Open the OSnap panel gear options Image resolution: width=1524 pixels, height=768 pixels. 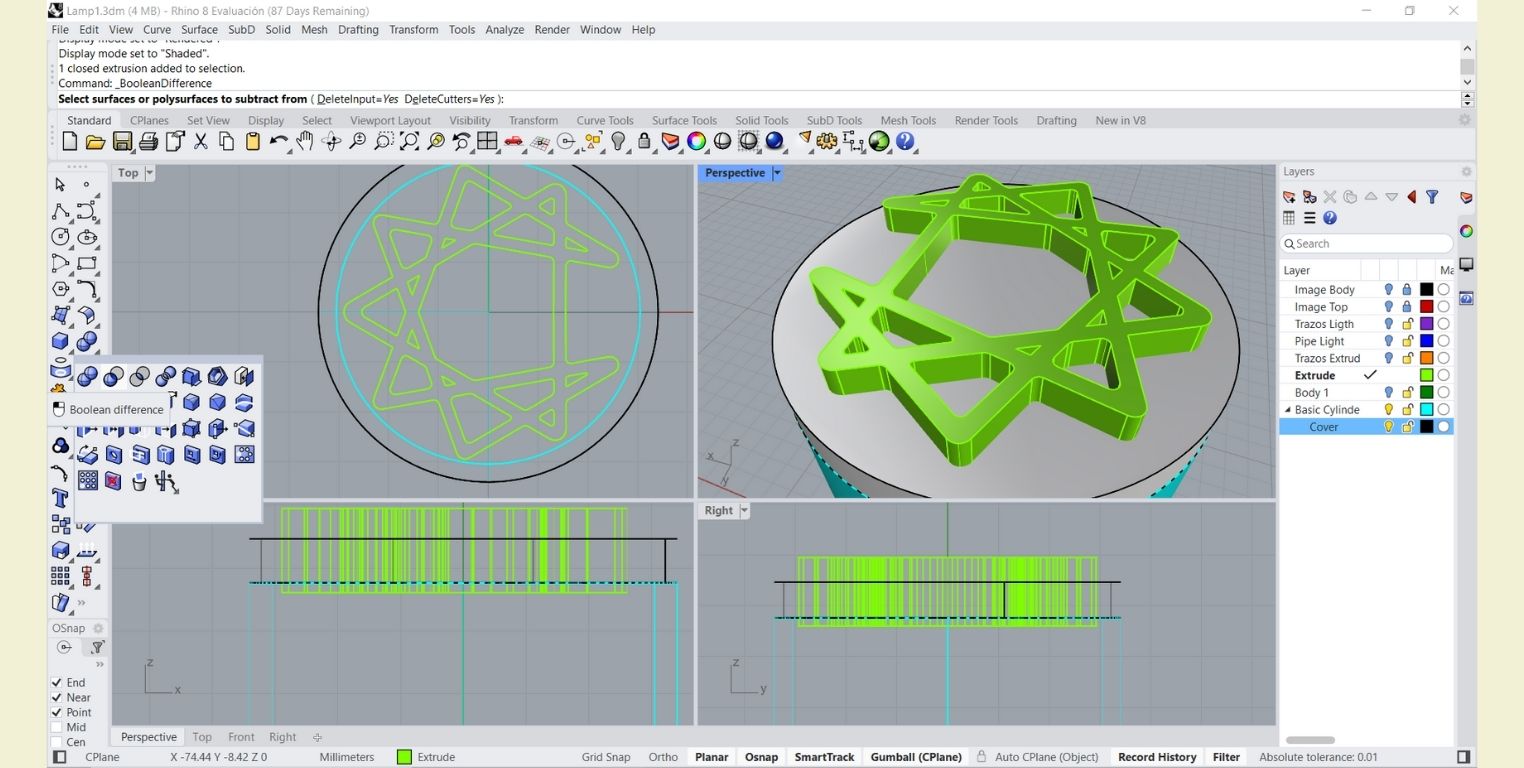point(98,629)
